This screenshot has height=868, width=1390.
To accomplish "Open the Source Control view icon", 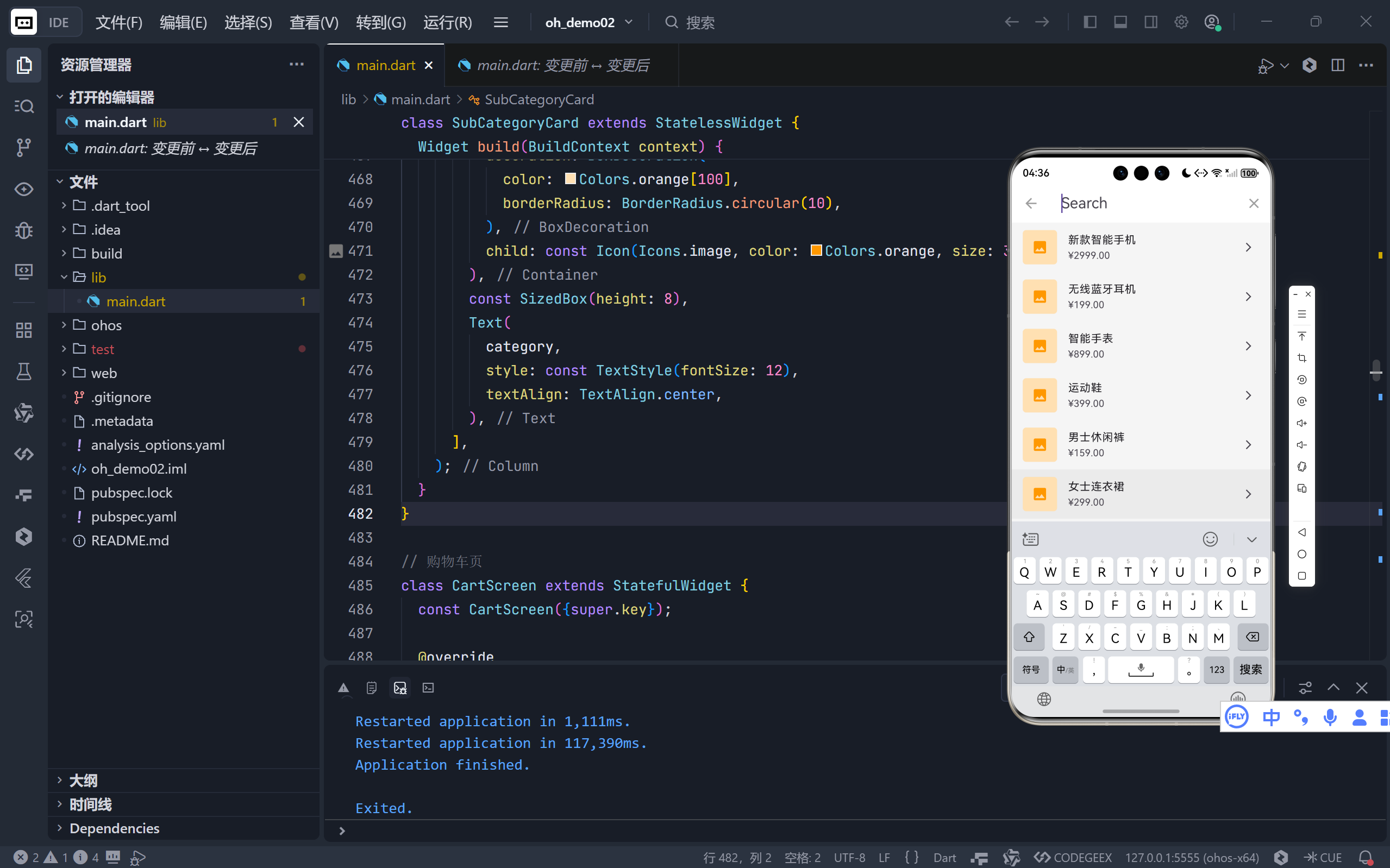I will (23, 148).
